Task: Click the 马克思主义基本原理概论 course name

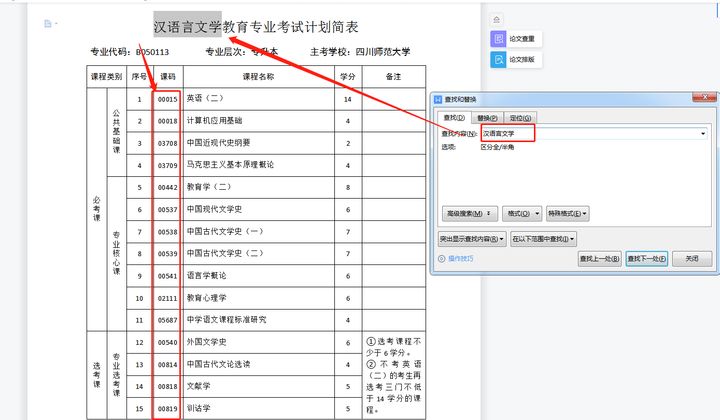Action: coord(230,164)
